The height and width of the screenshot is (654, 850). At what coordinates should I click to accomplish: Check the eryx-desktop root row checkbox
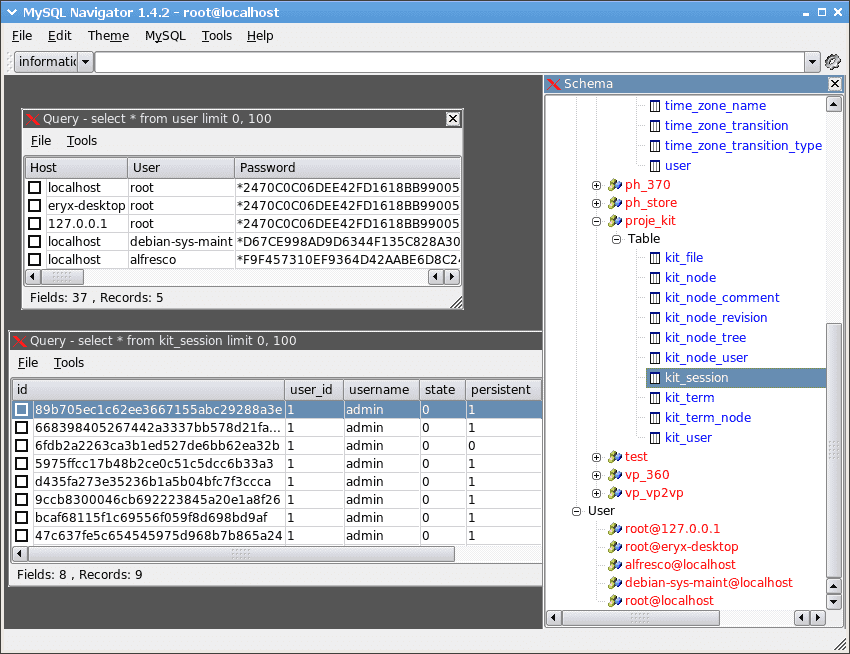click(x=35, y=206)
